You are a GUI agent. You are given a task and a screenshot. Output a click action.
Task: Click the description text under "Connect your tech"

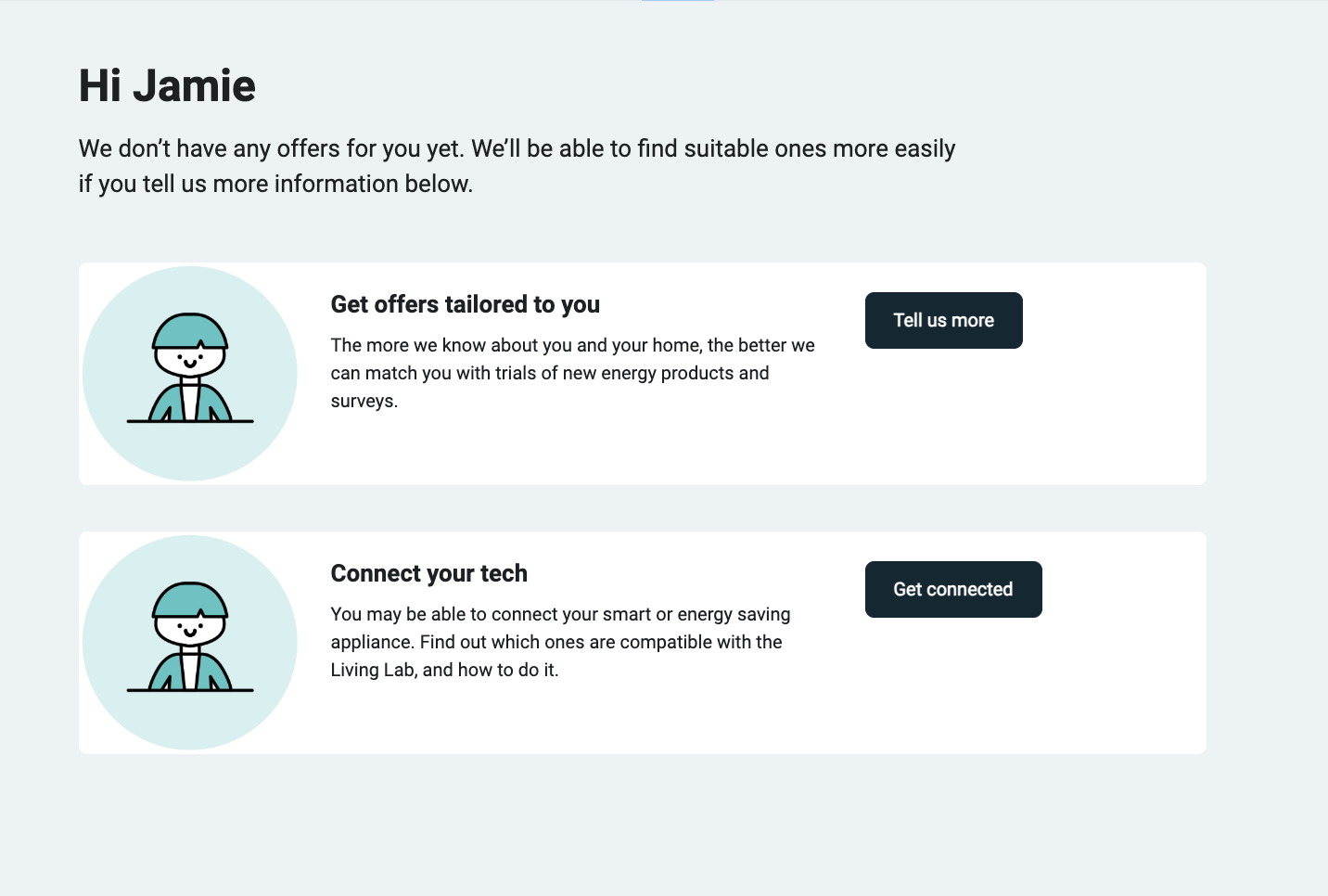click(x=560, y=642)
